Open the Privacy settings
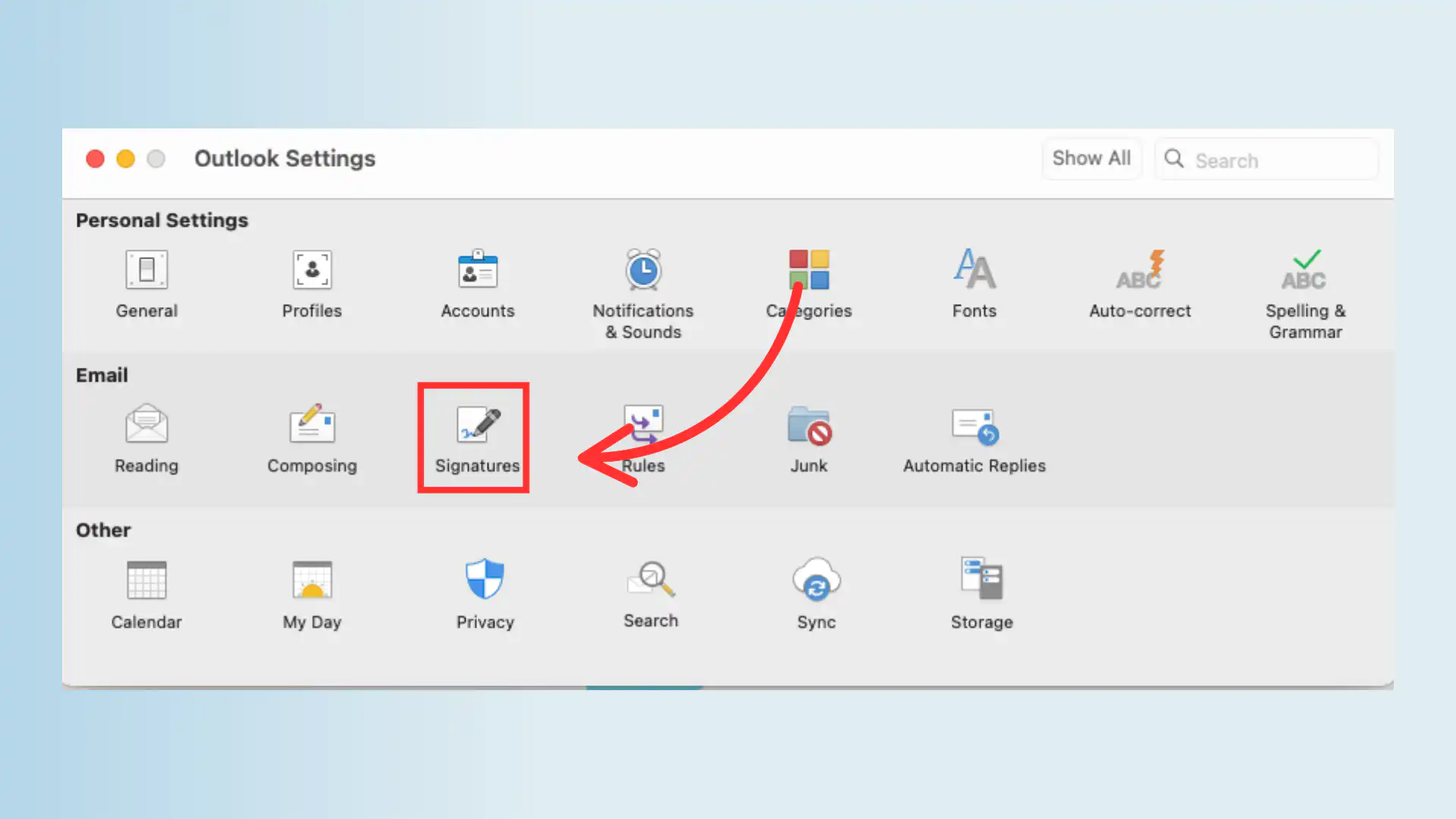Screen dimensions: 1456x819 [x=485, y=594]
